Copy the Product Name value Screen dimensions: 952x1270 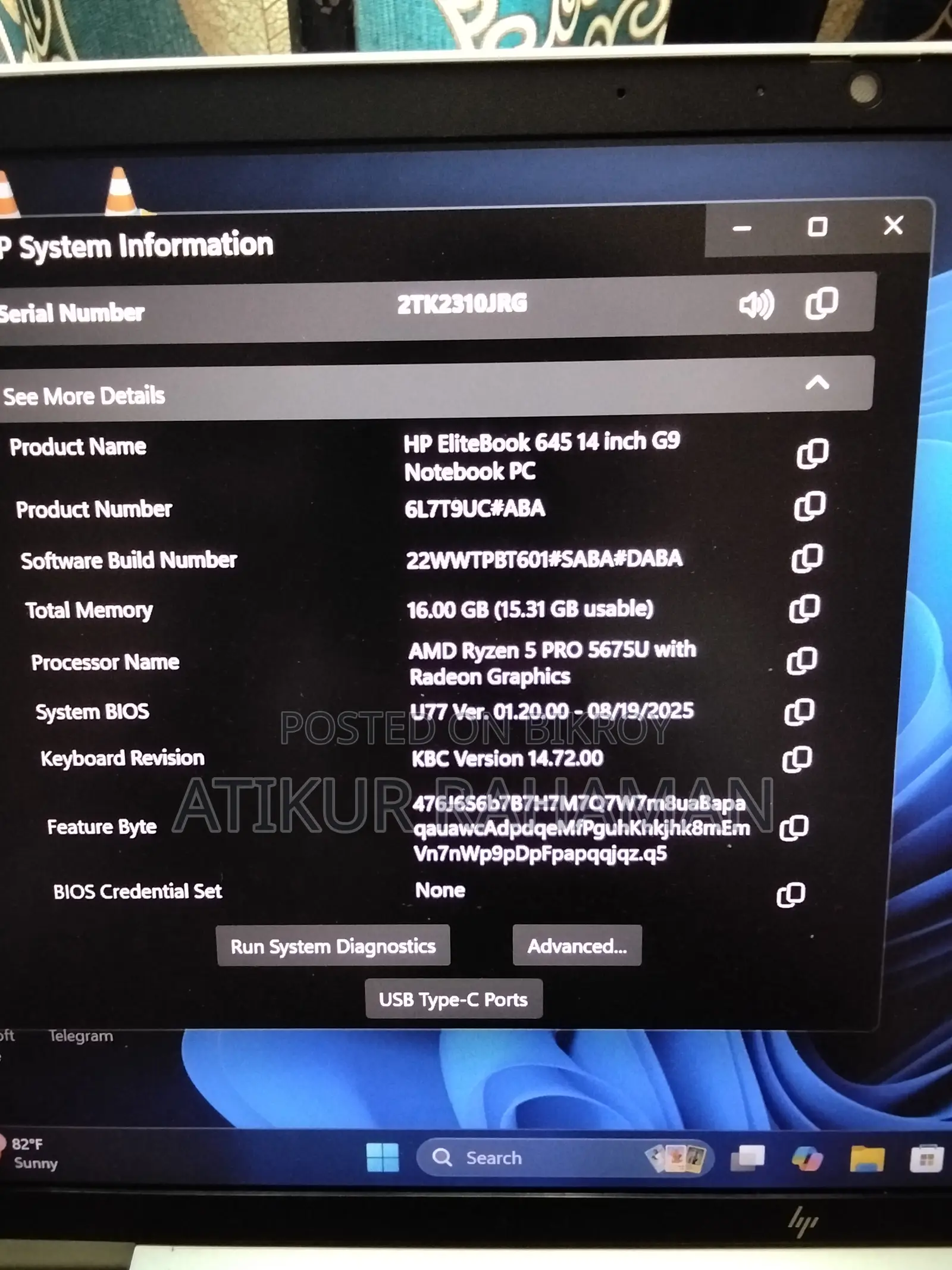pyautogui.click(x=812, y=454)
